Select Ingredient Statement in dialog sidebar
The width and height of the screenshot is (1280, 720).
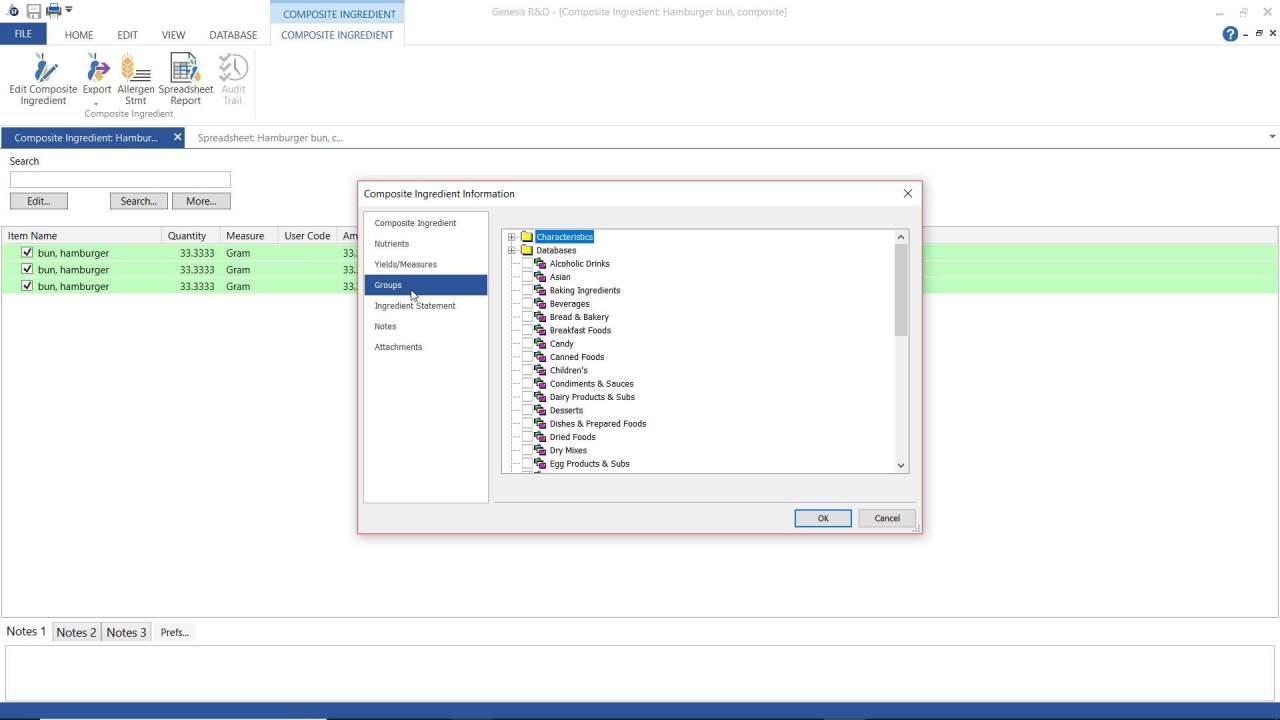click(x=414, y=306)
